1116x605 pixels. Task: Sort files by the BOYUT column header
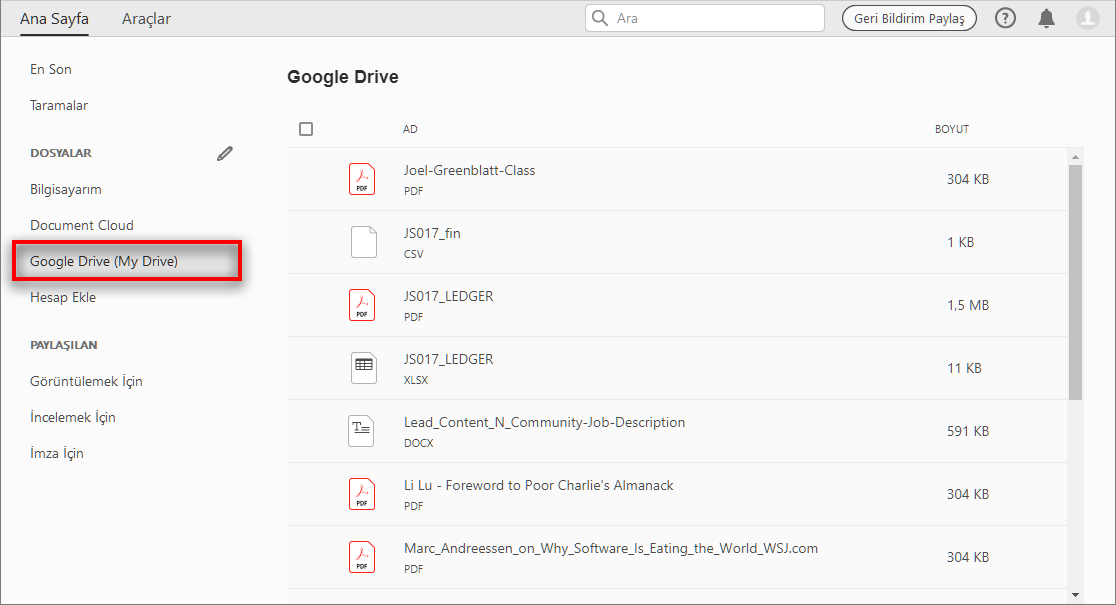click(x=952, y=129)
